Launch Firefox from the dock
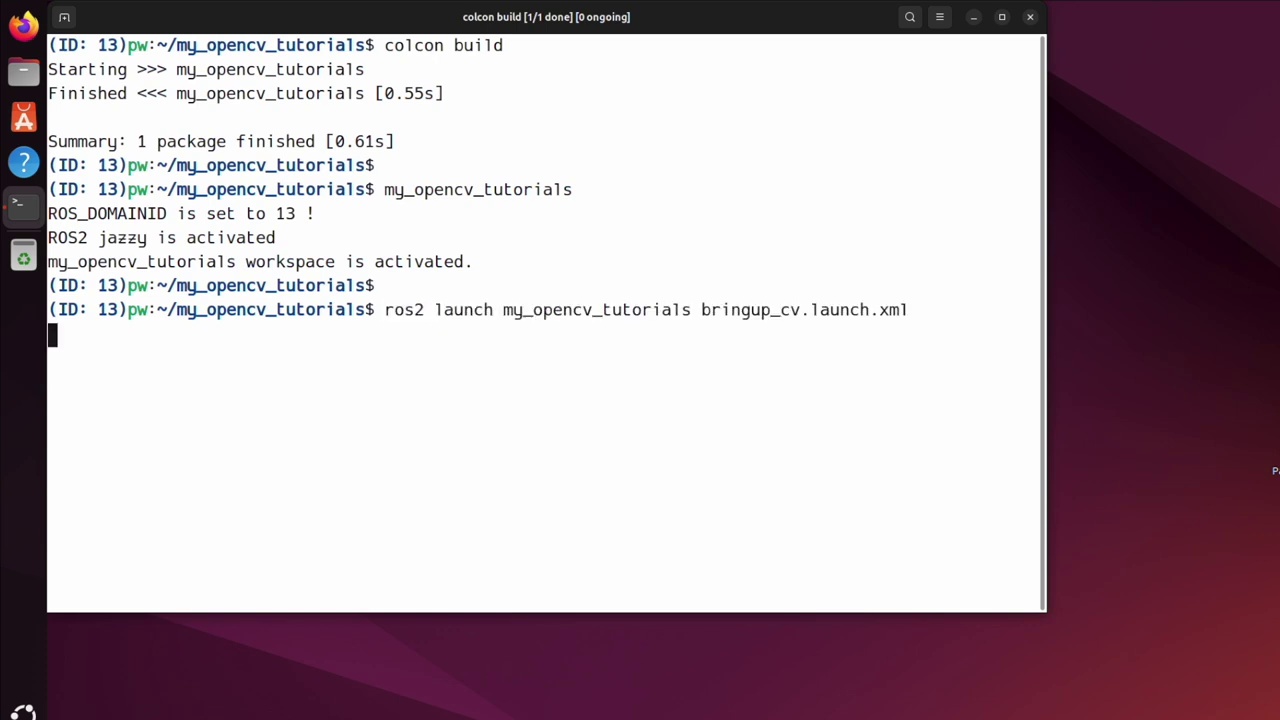This screenshot has height=720, width=1280. coord(23,24)
